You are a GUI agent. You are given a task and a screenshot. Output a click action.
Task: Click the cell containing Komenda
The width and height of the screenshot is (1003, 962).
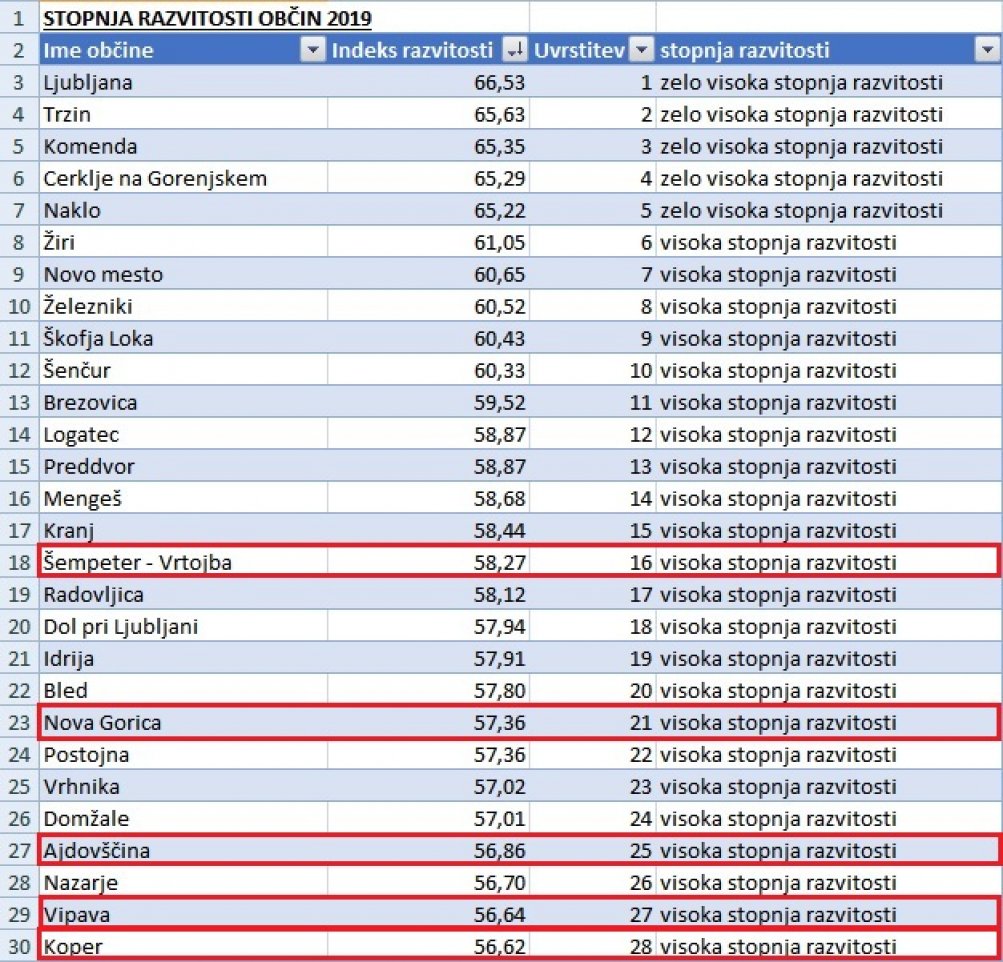coord(184,146)
